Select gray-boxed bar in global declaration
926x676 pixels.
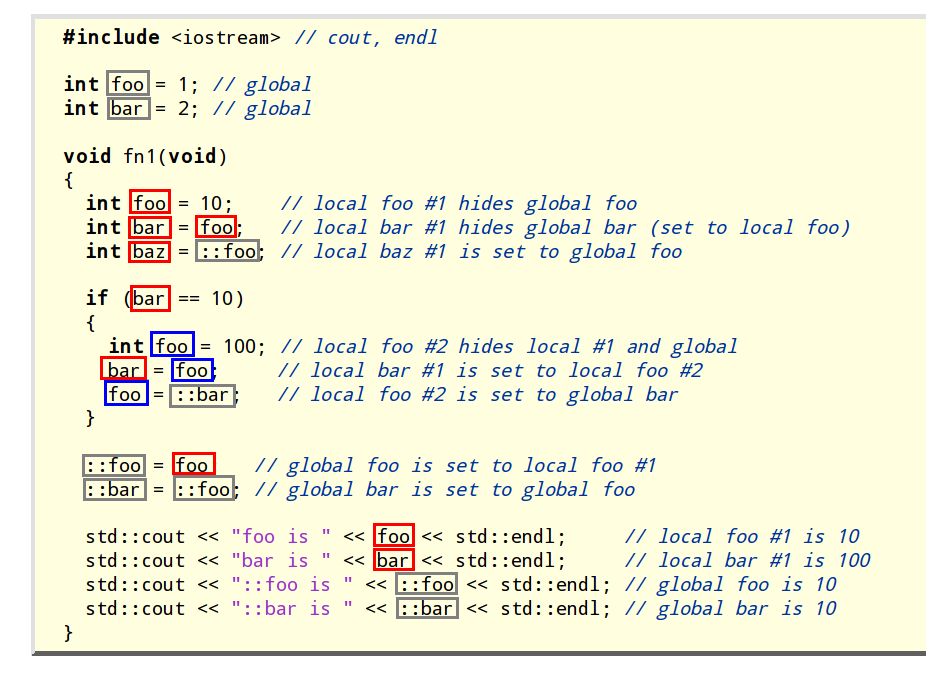(128, 109)
